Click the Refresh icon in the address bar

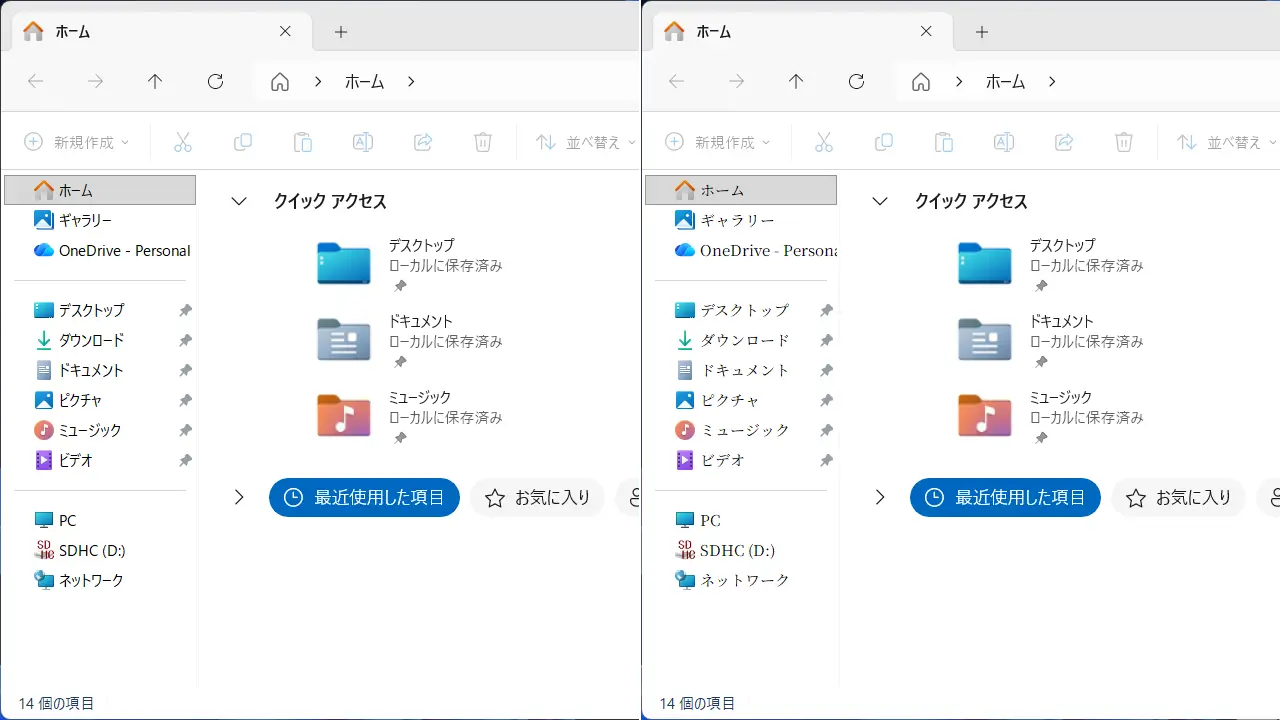point(215,82)
